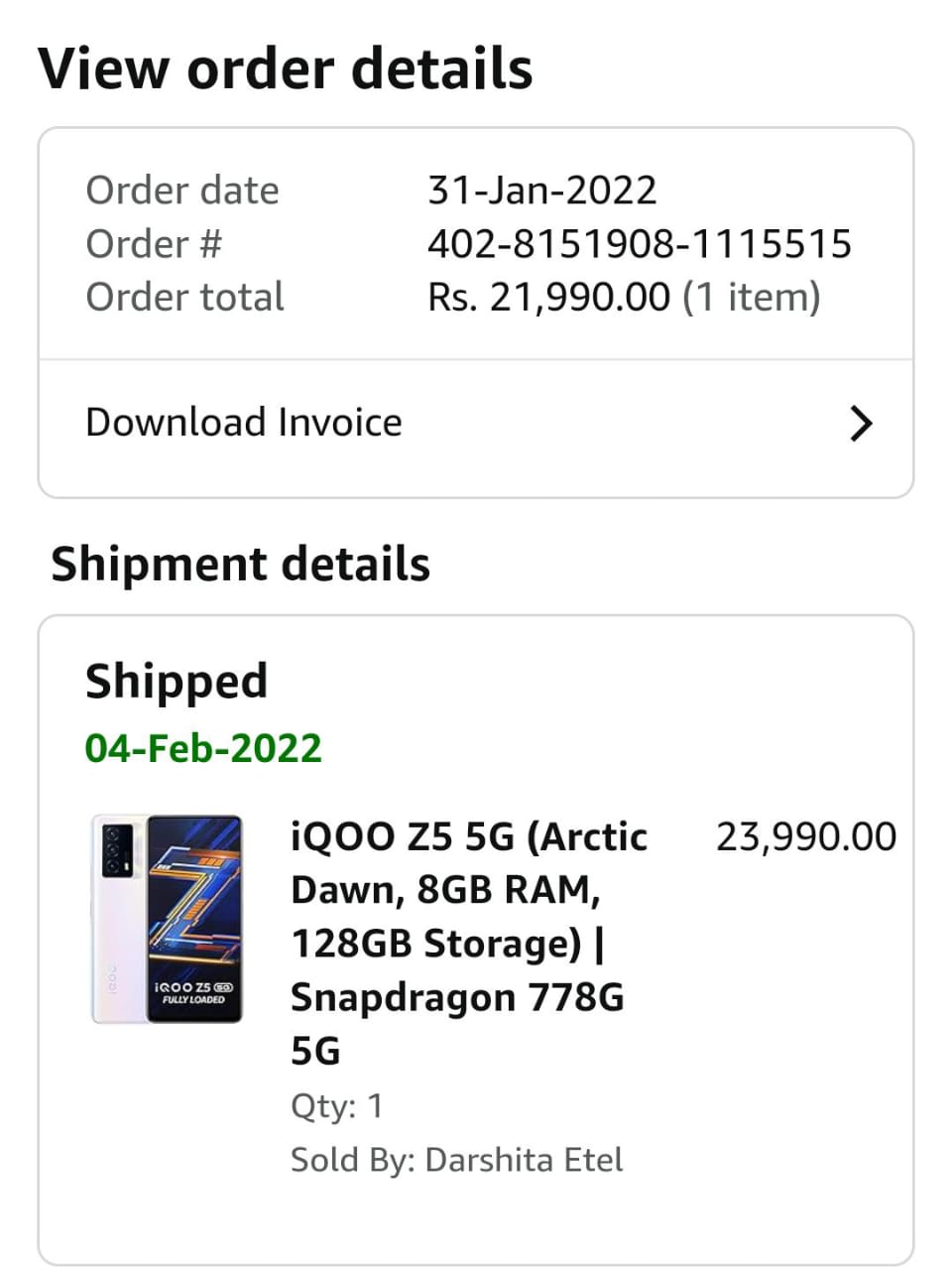Open the iQOO Z5 product thumbnail
Viewport: 952px width, 1270px height.
tap(167, 919)
